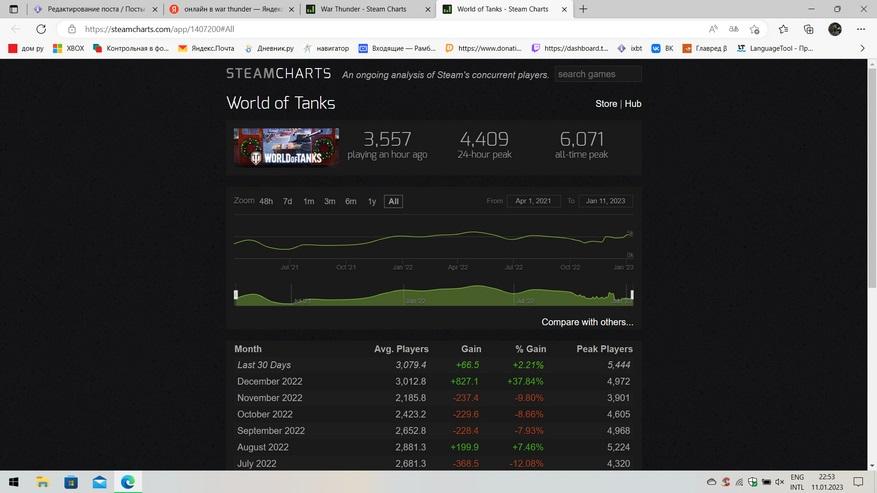877x493 pixels.
Task: Open Edge settings and more menu
Action: pos(861,29)
